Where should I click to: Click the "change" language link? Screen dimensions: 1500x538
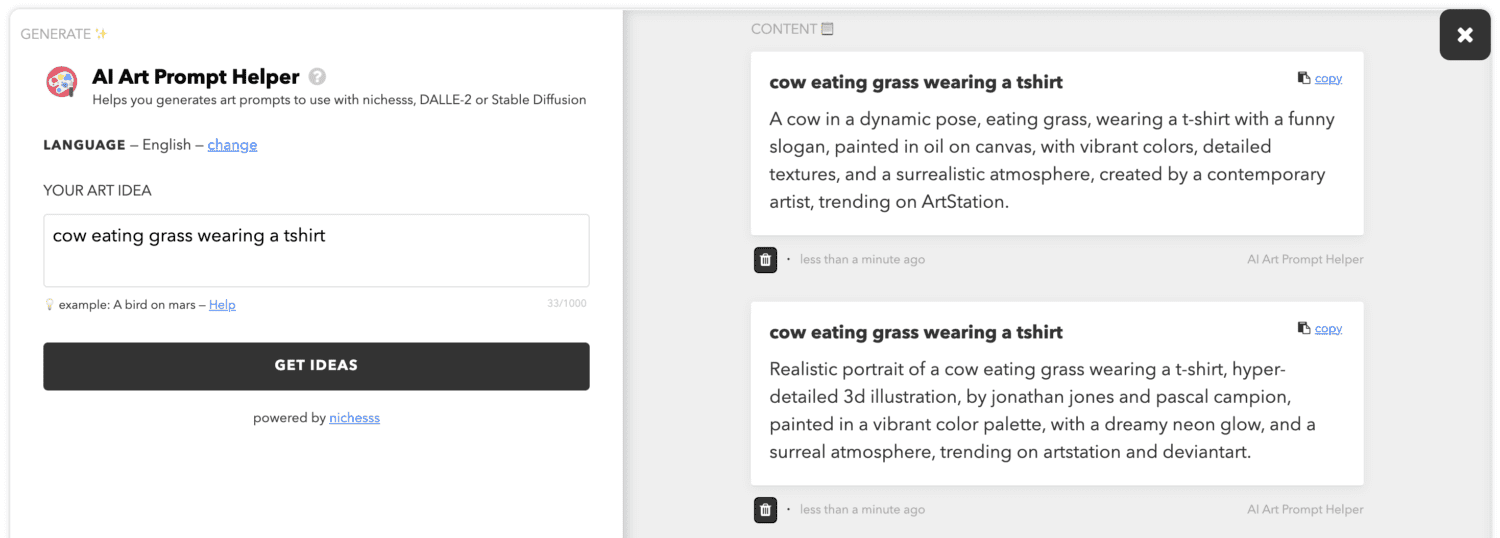232,145
